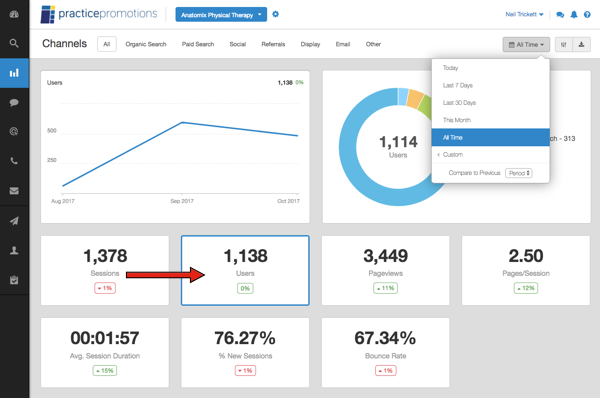Select the 3,449 Pageviews metric card
The image size is (600, 398).
point(386,270)
